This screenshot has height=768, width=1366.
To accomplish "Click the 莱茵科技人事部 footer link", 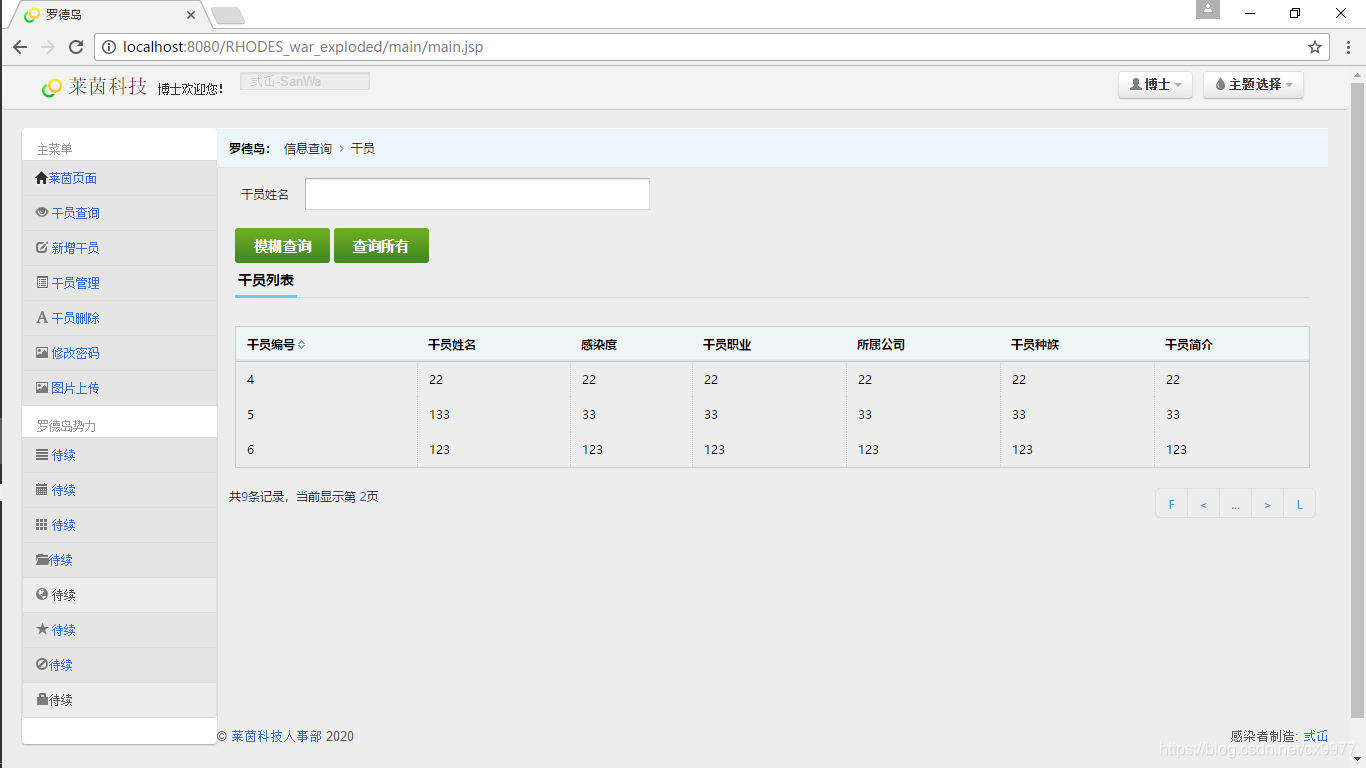I will point(276,736).
